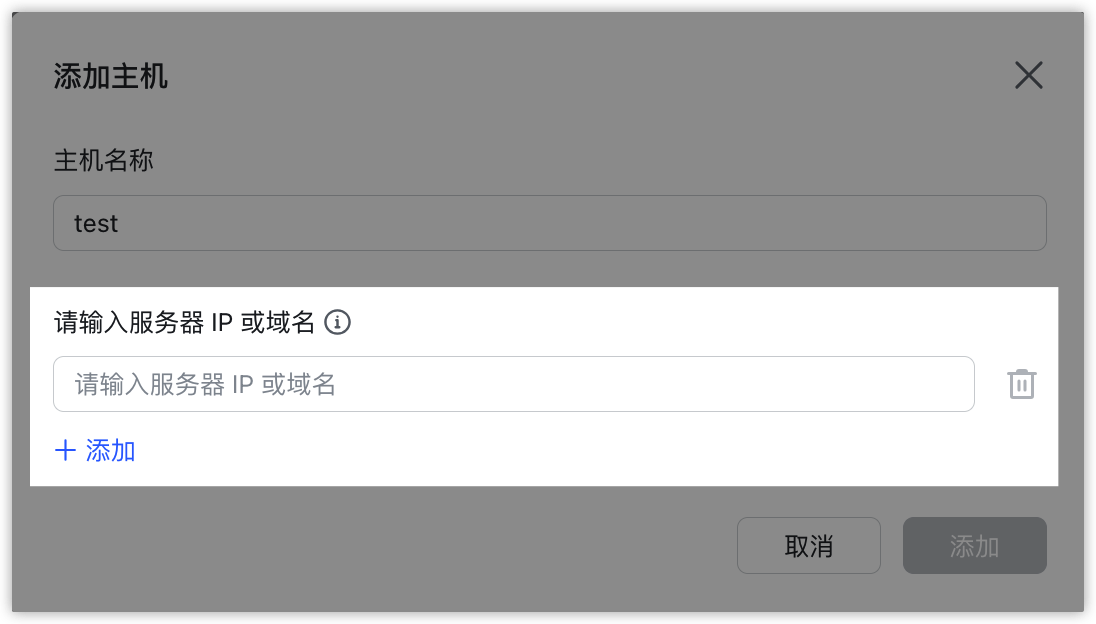The height and width of the screenshot is (624, 1096).
Task: Select the 取消 option in the footer
Action: click(809, 546)
